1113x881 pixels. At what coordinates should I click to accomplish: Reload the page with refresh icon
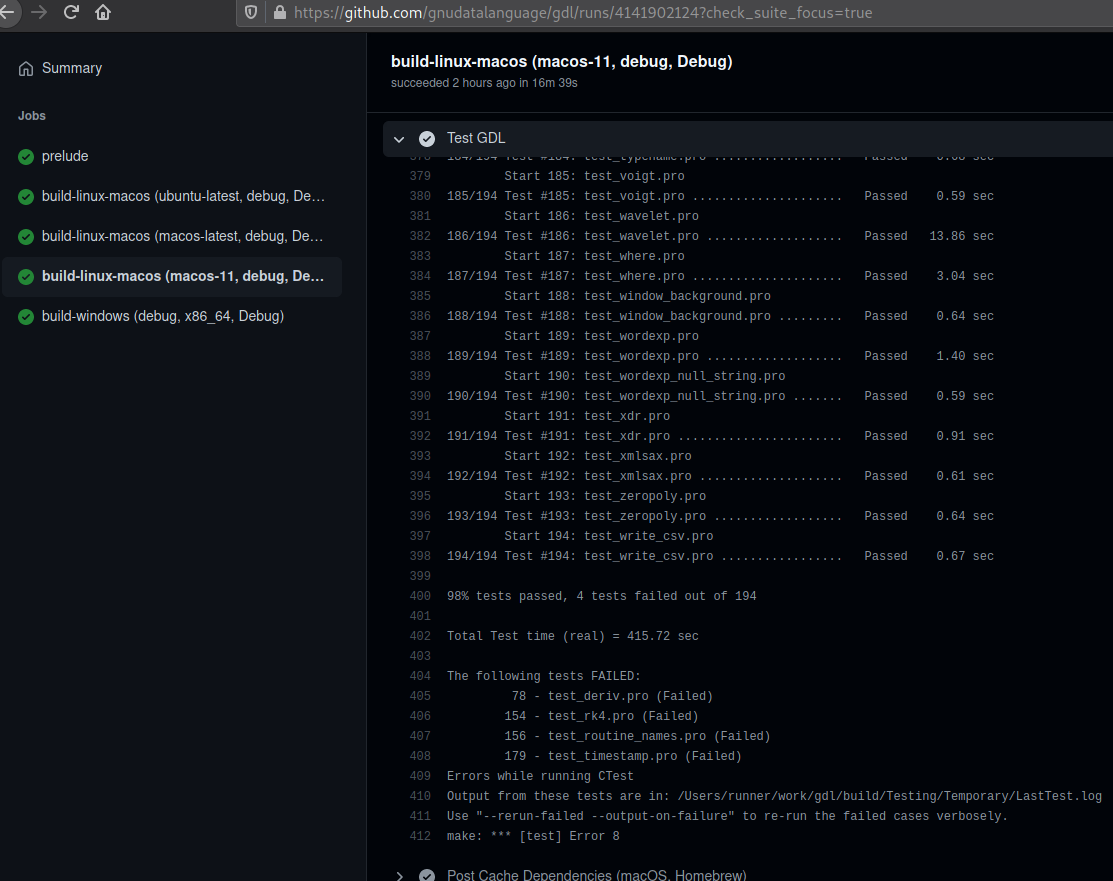pos(71,12)
